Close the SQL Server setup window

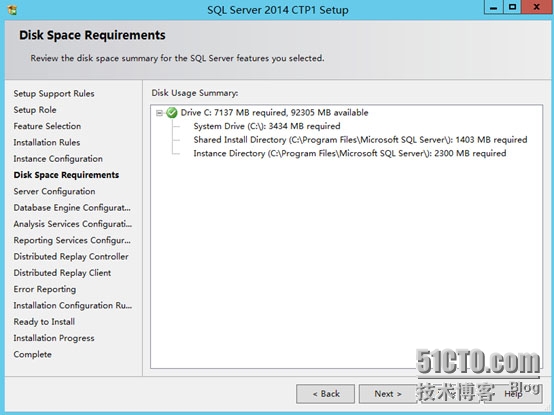click(x=537, y=7)
